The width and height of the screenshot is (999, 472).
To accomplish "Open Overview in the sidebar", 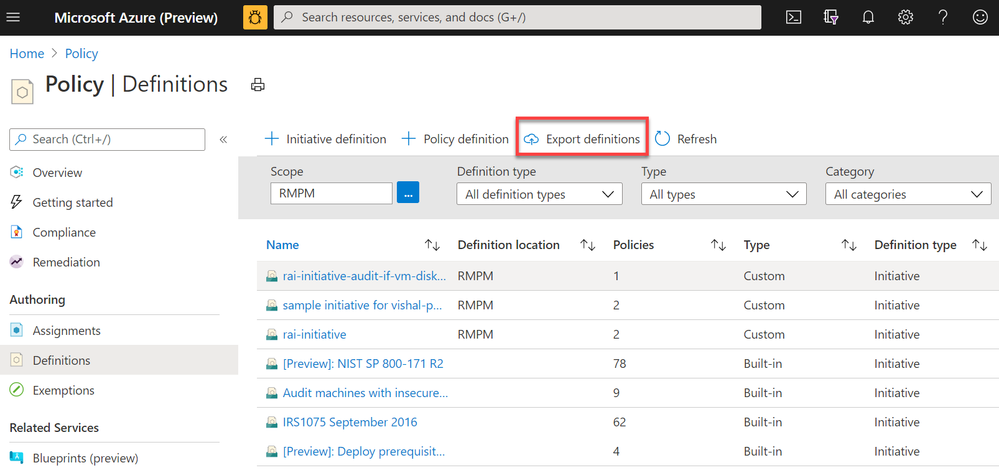I will coord(57,173).
